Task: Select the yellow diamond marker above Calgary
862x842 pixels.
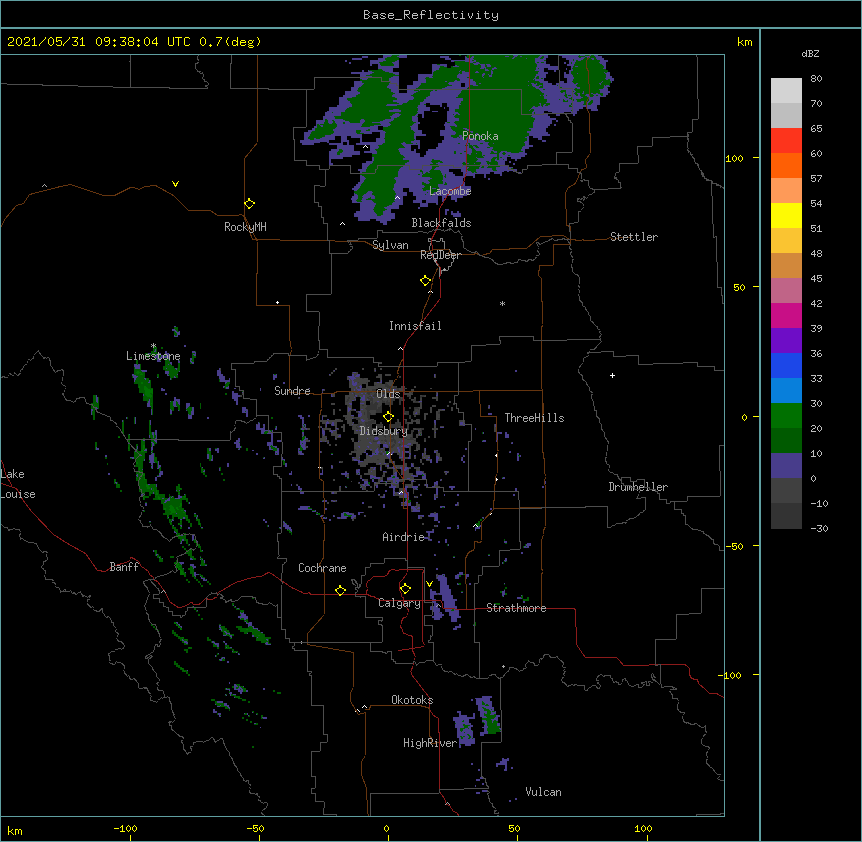Action: 405,589
